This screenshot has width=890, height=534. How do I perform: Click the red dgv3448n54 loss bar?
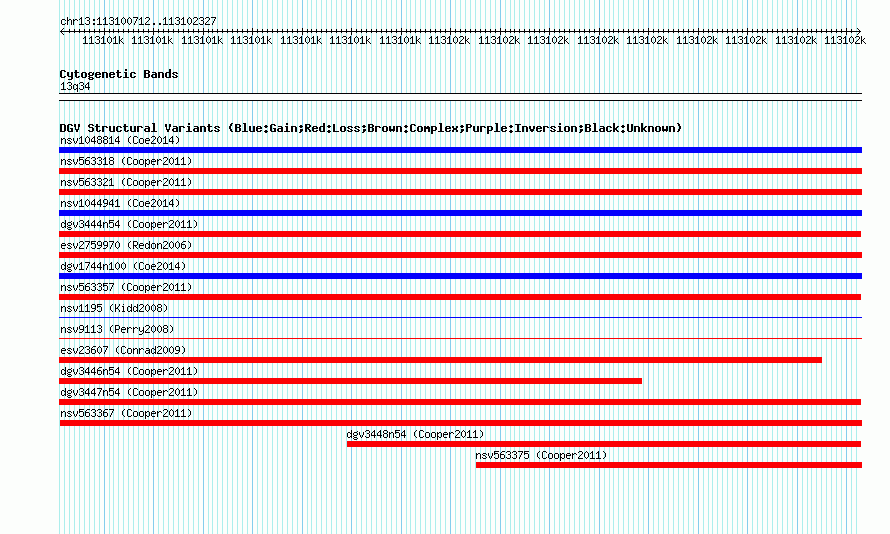pos(604,444)
